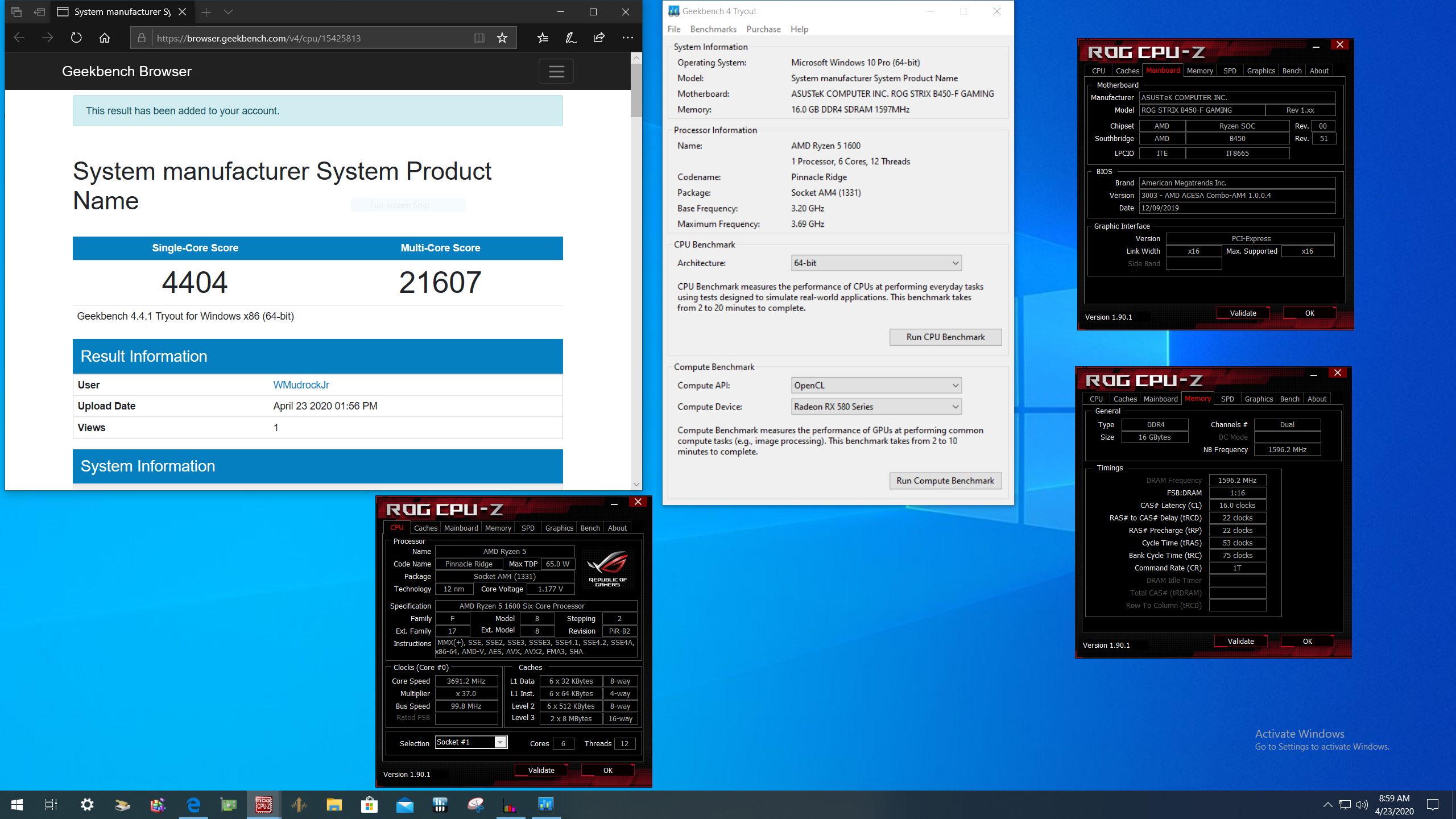Switch to Caches tab in the bottom CPU-Z window

(x=425, y=528)
